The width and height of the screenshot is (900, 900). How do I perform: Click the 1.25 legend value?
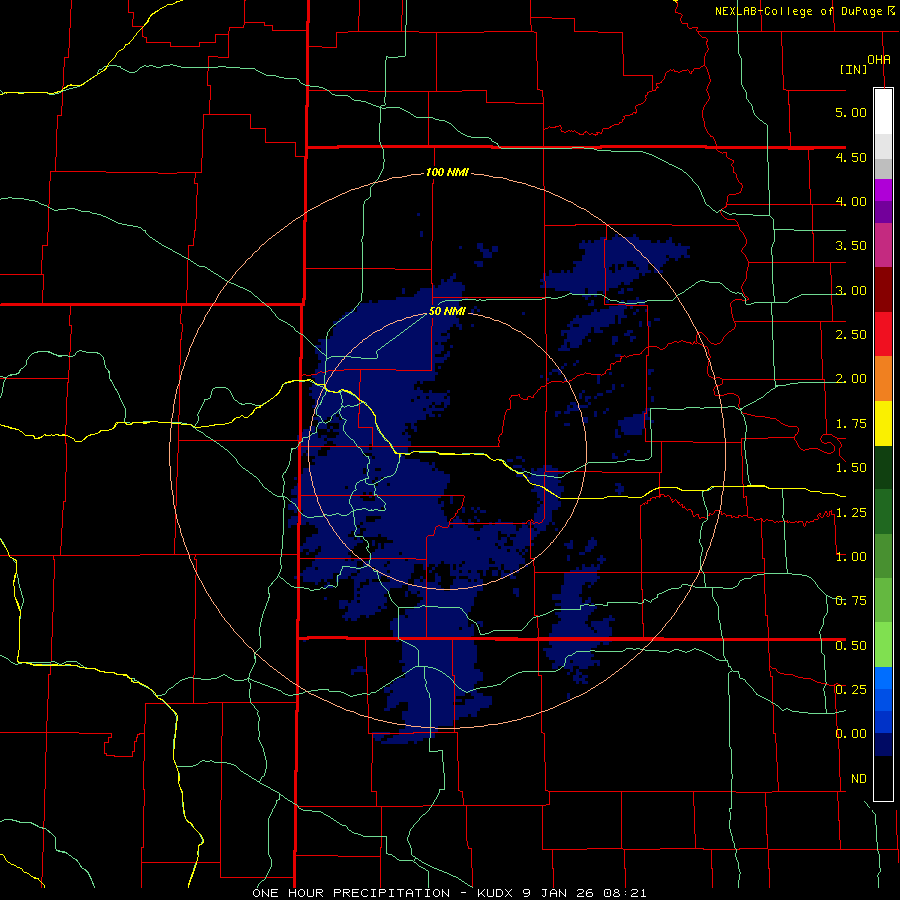(851, 513)
